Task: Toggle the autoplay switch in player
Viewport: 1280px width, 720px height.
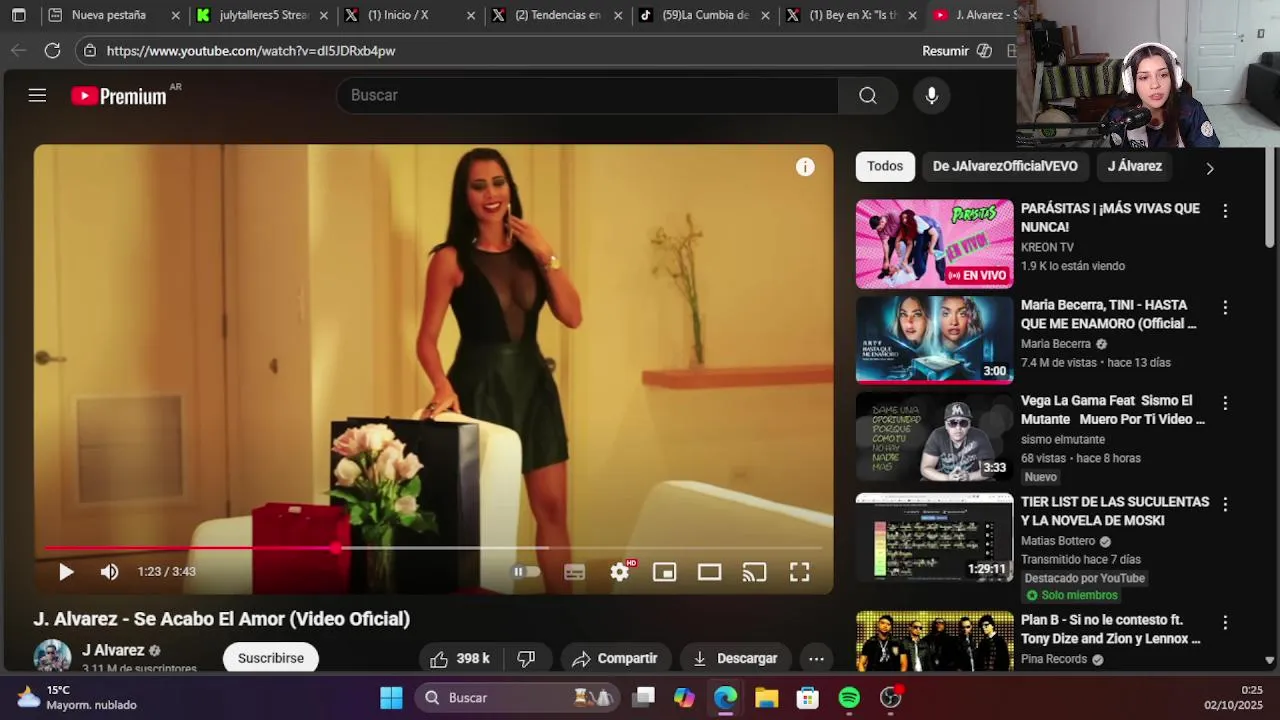Action: tap(527, 572)
